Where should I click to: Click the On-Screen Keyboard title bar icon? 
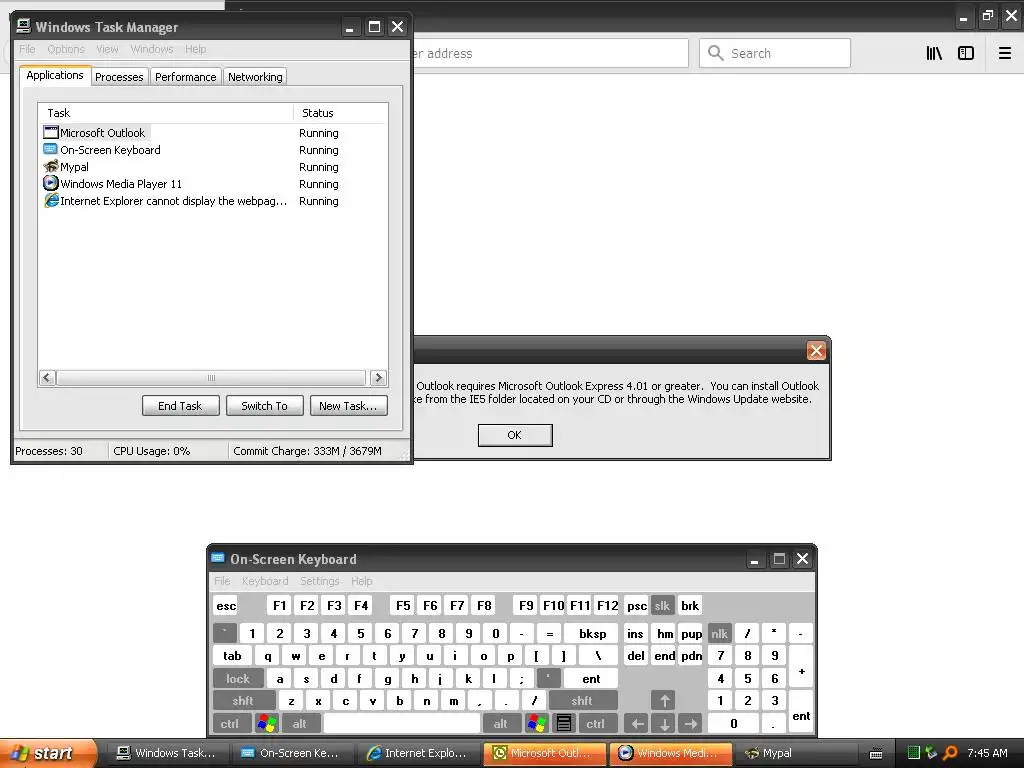pyautogui.click(x=218, y=558)
